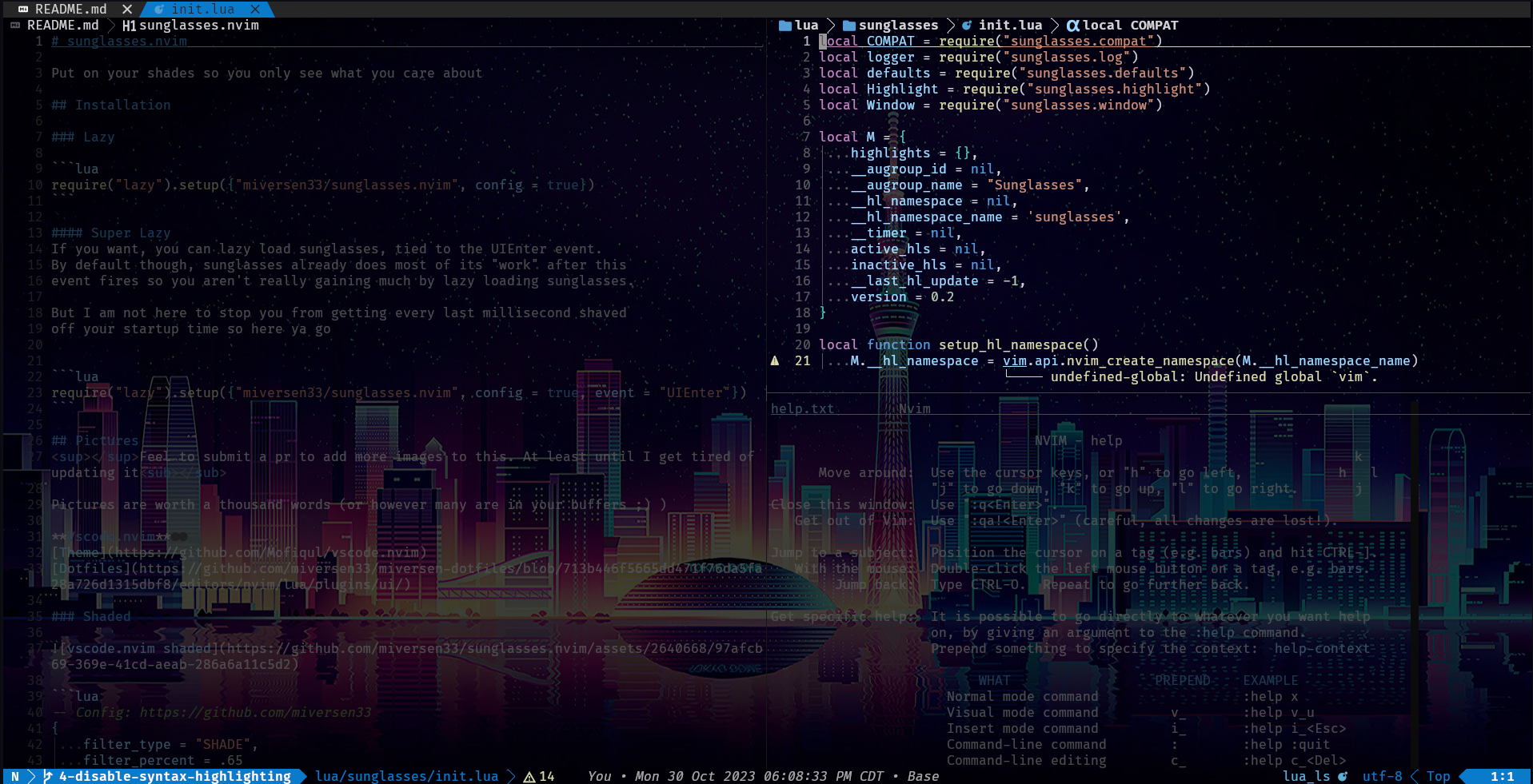
Task: Open the Theme link to vscode.nvim
Action: coord(238,552)
